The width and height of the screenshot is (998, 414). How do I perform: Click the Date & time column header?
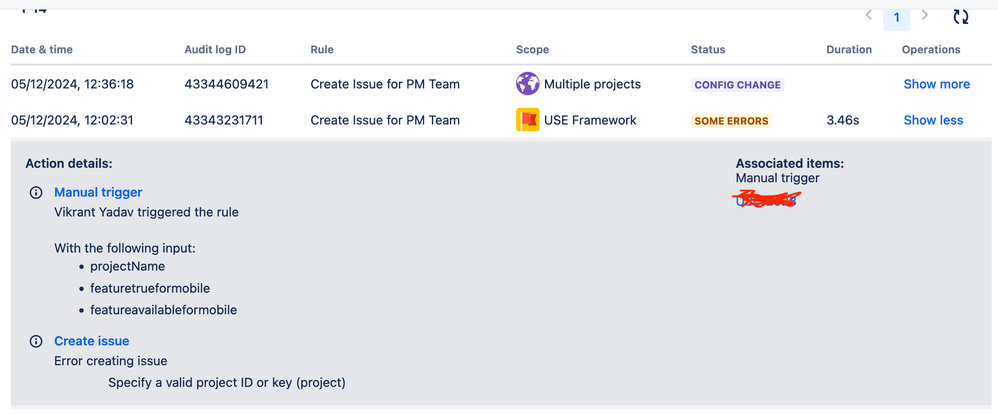(x=42, y=50)
